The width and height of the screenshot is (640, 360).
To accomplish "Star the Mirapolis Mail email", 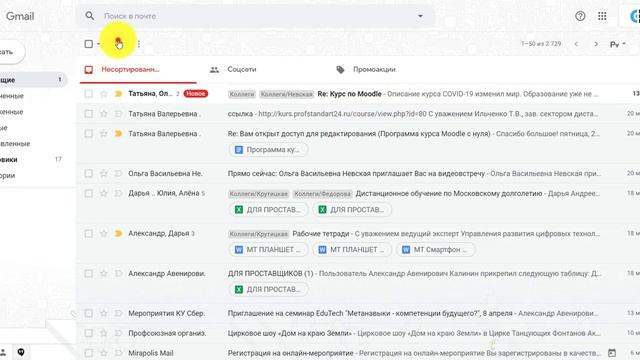I will point(104,353).
